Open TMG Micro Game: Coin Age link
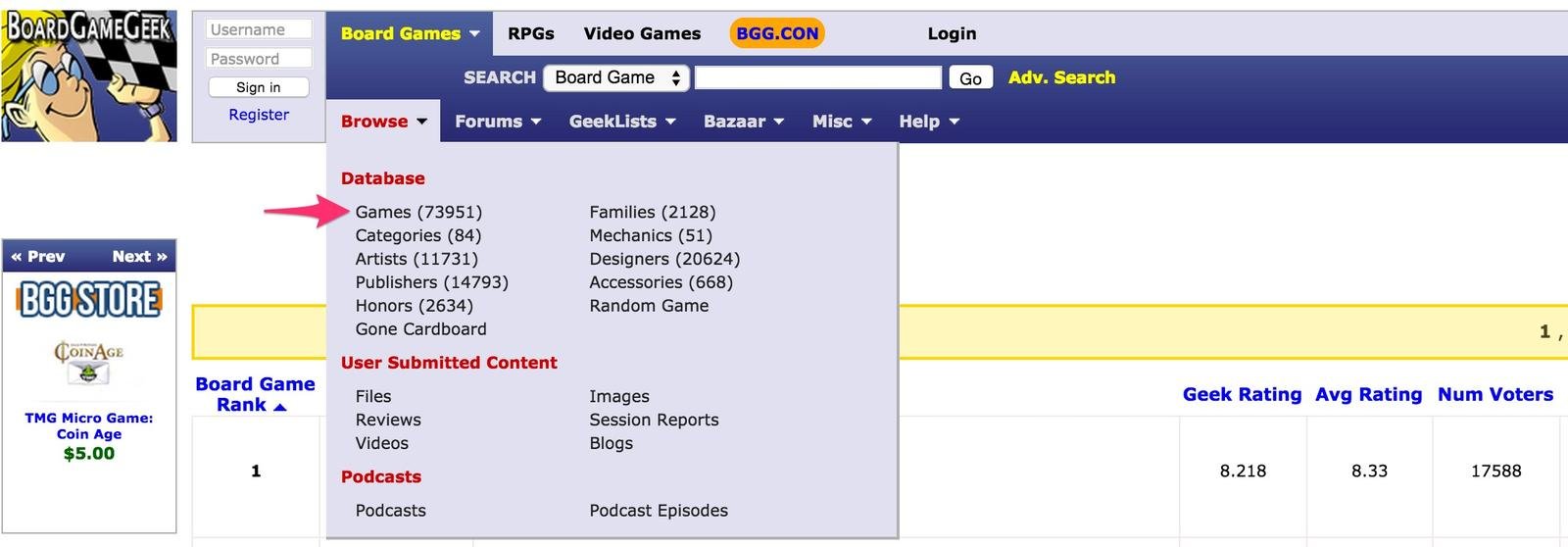This screenshot has width=1568, height=547. click(89, 425)
